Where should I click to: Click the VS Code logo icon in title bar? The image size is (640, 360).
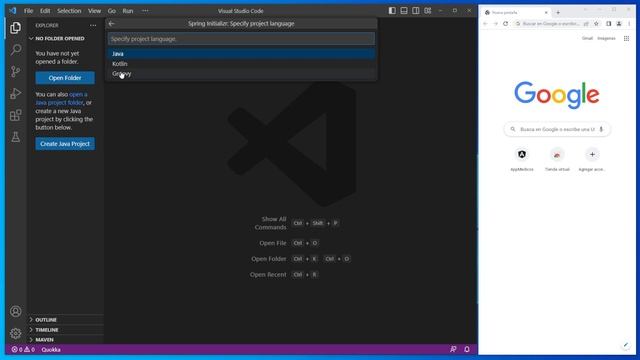[13, 11]
